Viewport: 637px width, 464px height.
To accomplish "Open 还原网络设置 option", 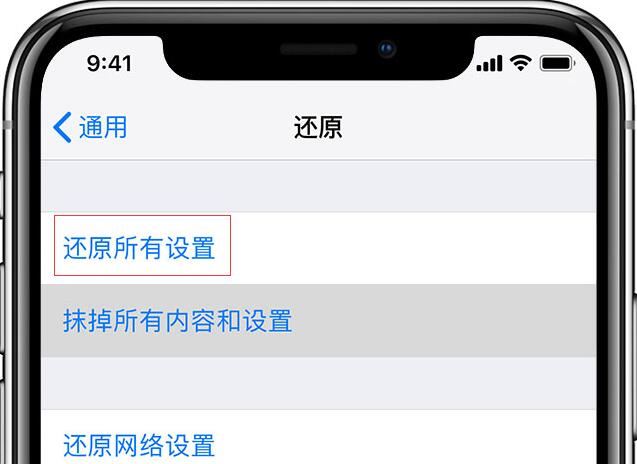I will [139, 446].
